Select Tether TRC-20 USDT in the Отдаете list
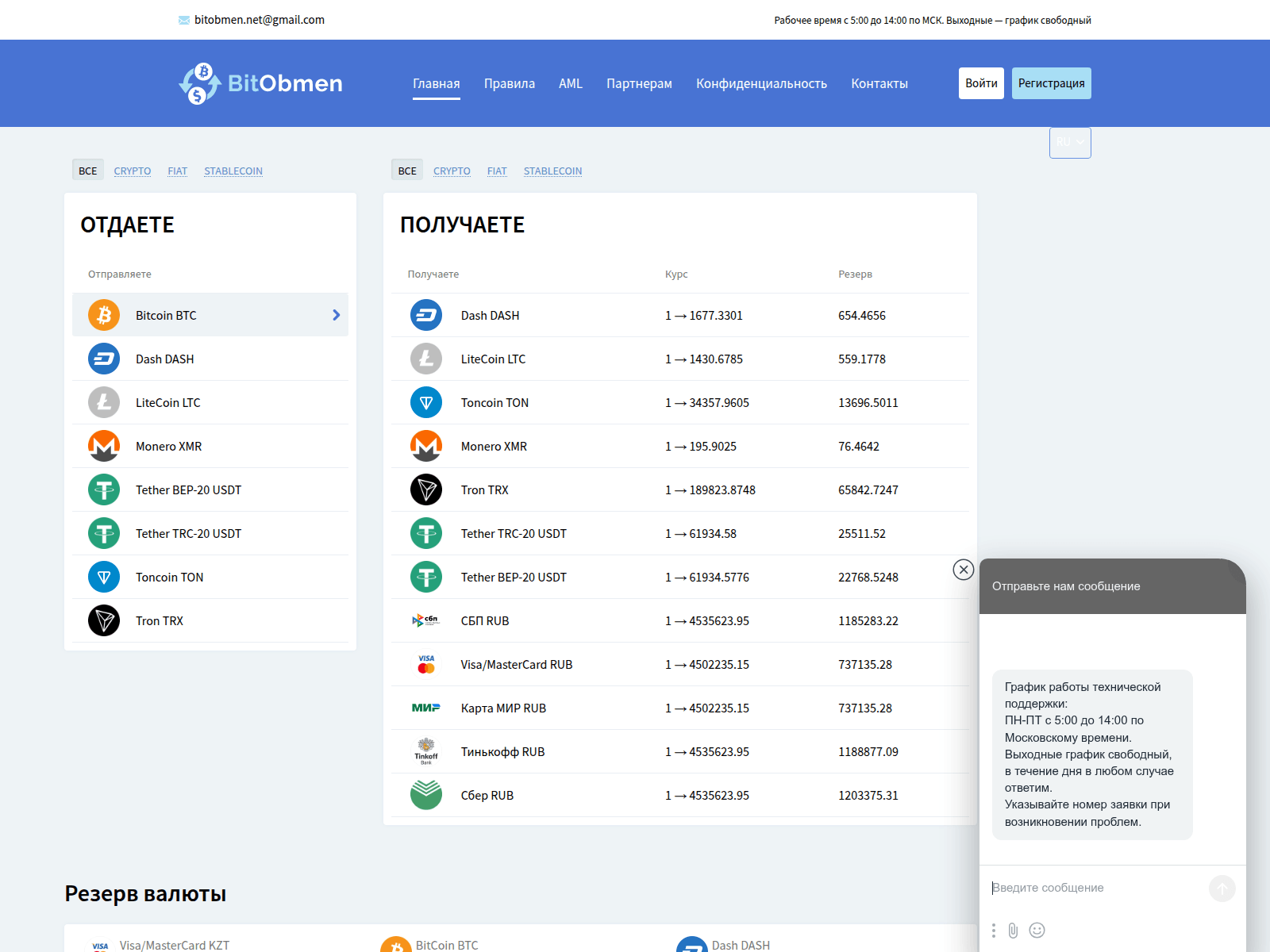This screenshot has height=952, width=1270. 210,533
